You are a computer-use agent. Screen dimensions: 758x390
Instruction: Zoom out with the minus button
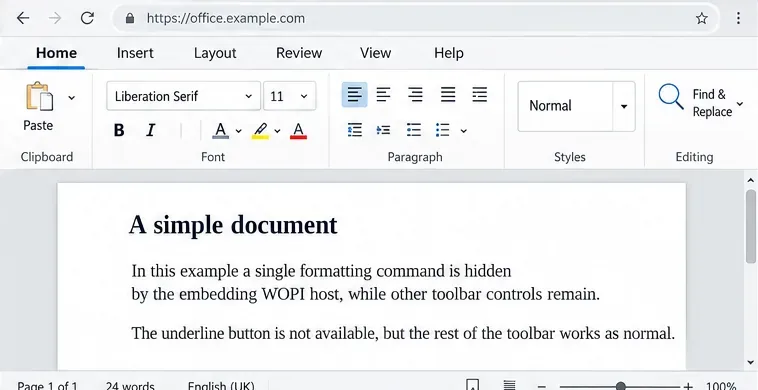tap(542, 387)
